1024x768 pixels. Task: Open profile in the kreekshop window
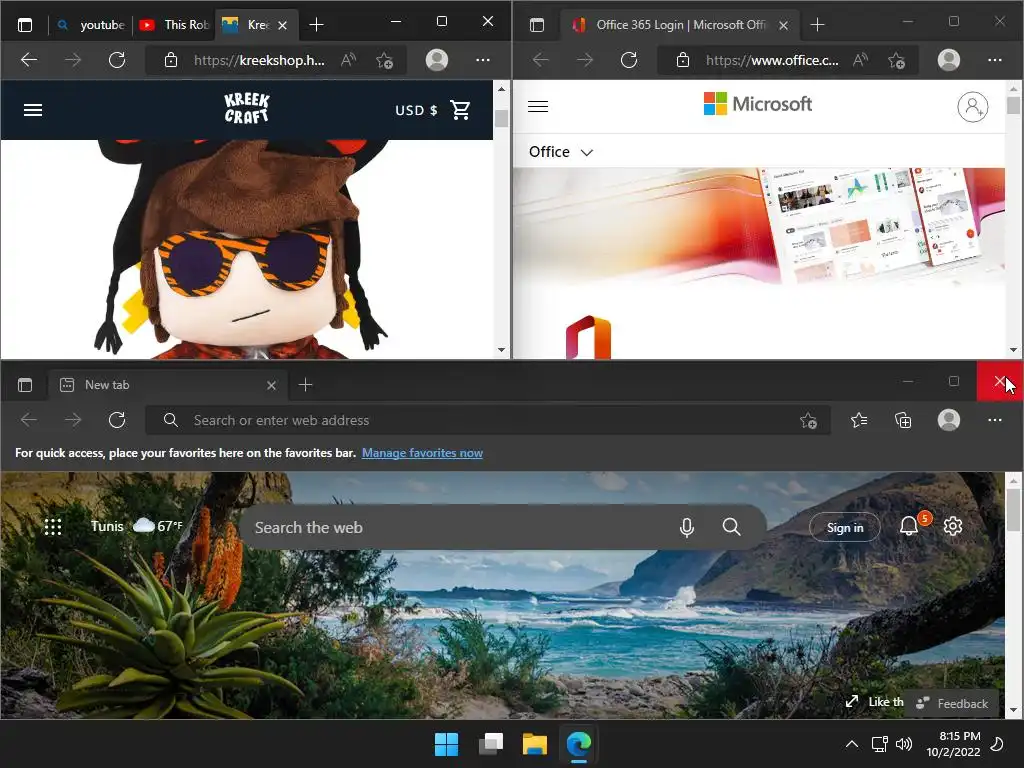437,60
